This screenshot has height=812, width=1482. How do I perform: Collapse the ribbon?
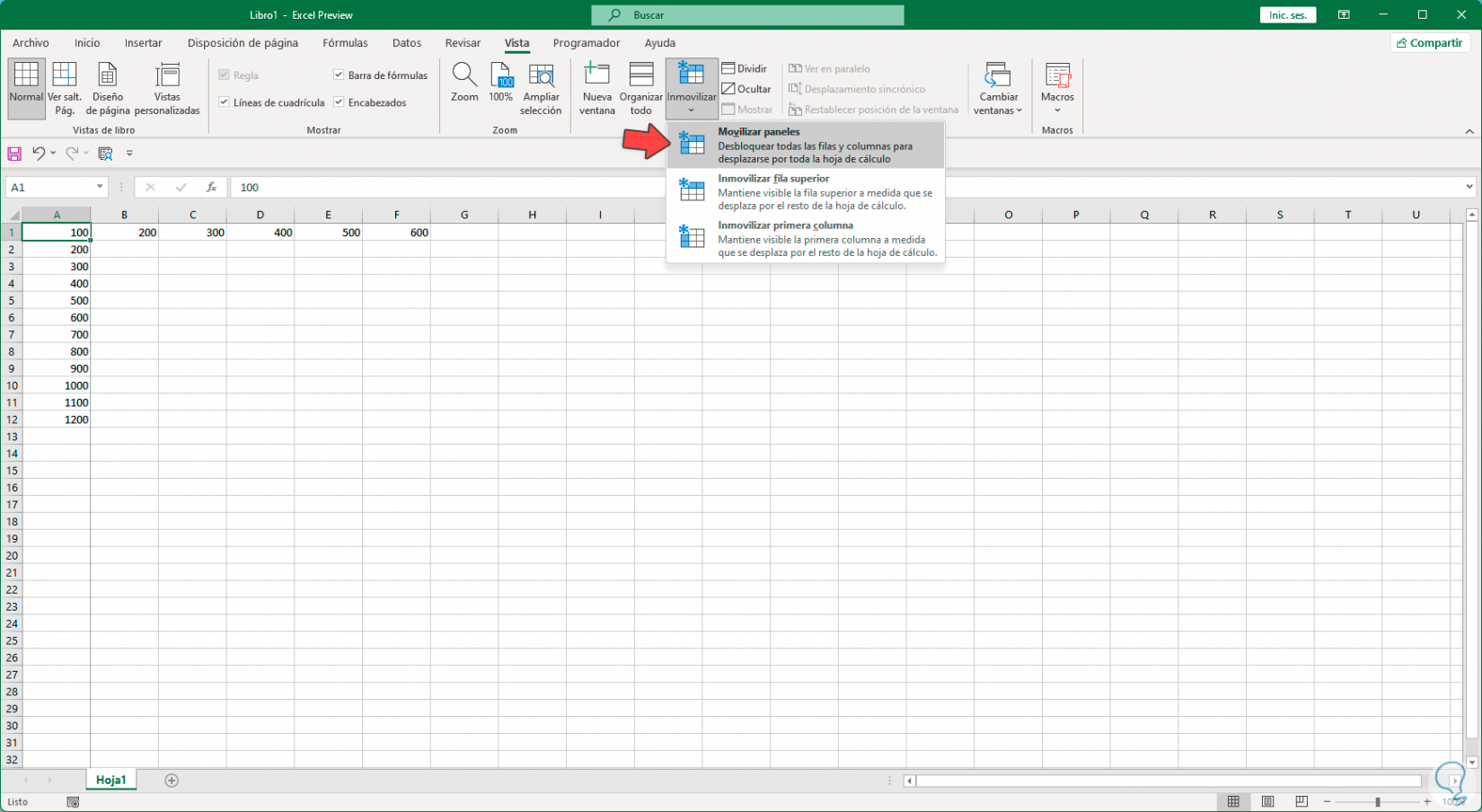1469,131
